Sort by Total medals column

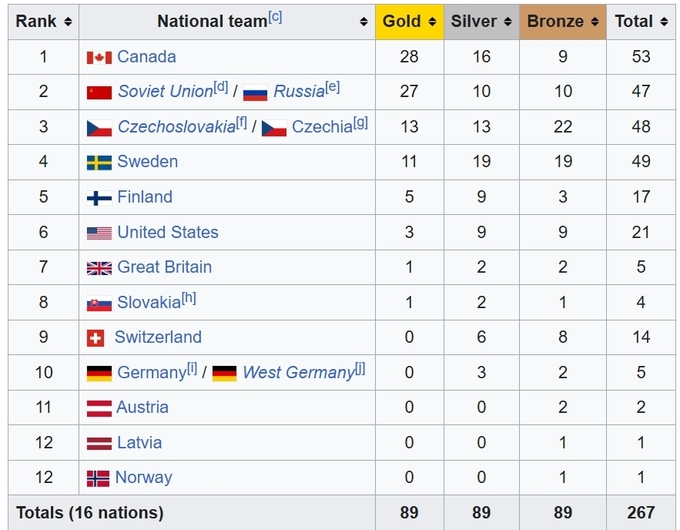pyautogui.click(x=664, y=21)
